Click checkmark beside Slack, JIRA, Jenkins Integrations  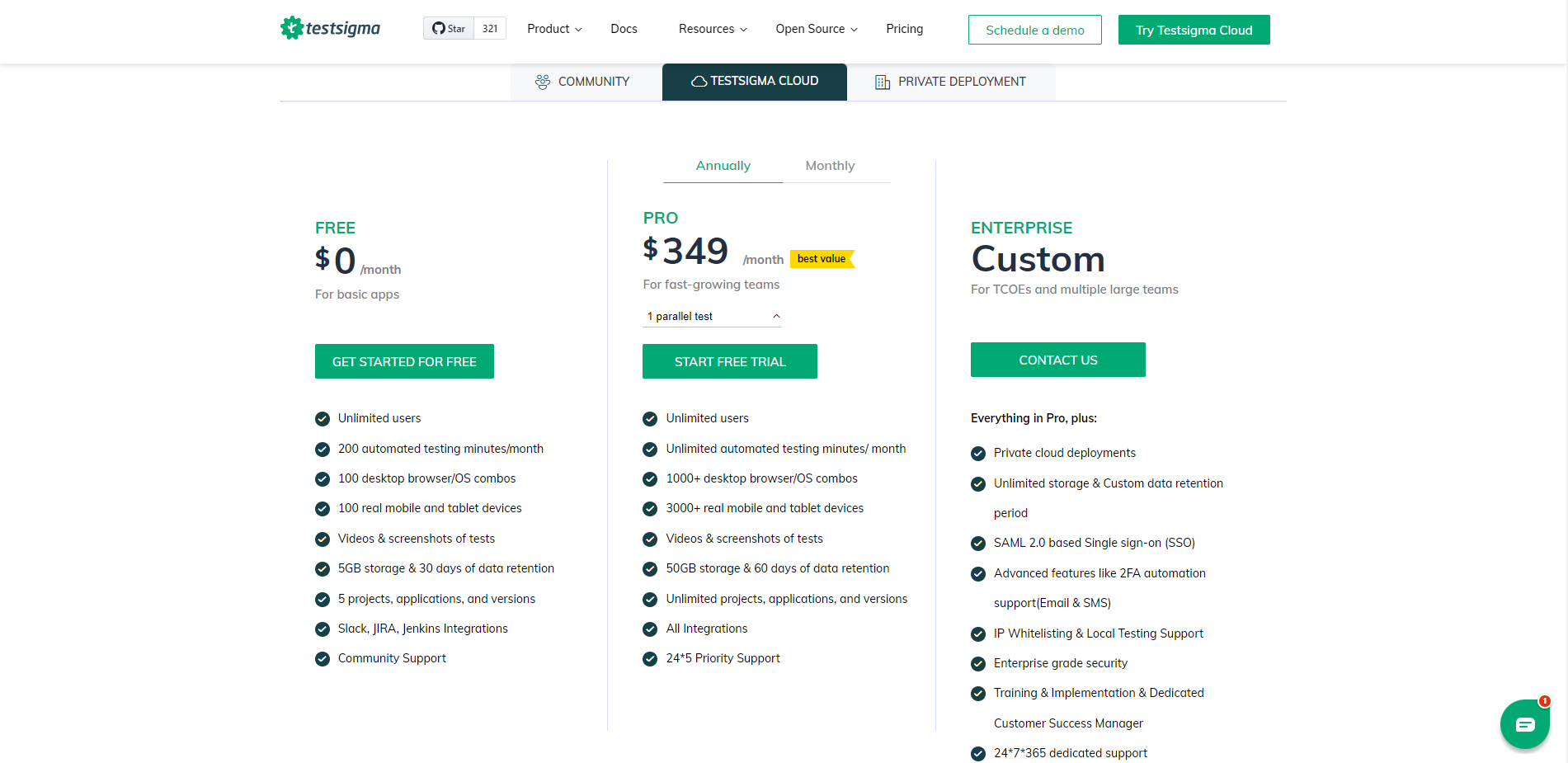pos(323,629)
